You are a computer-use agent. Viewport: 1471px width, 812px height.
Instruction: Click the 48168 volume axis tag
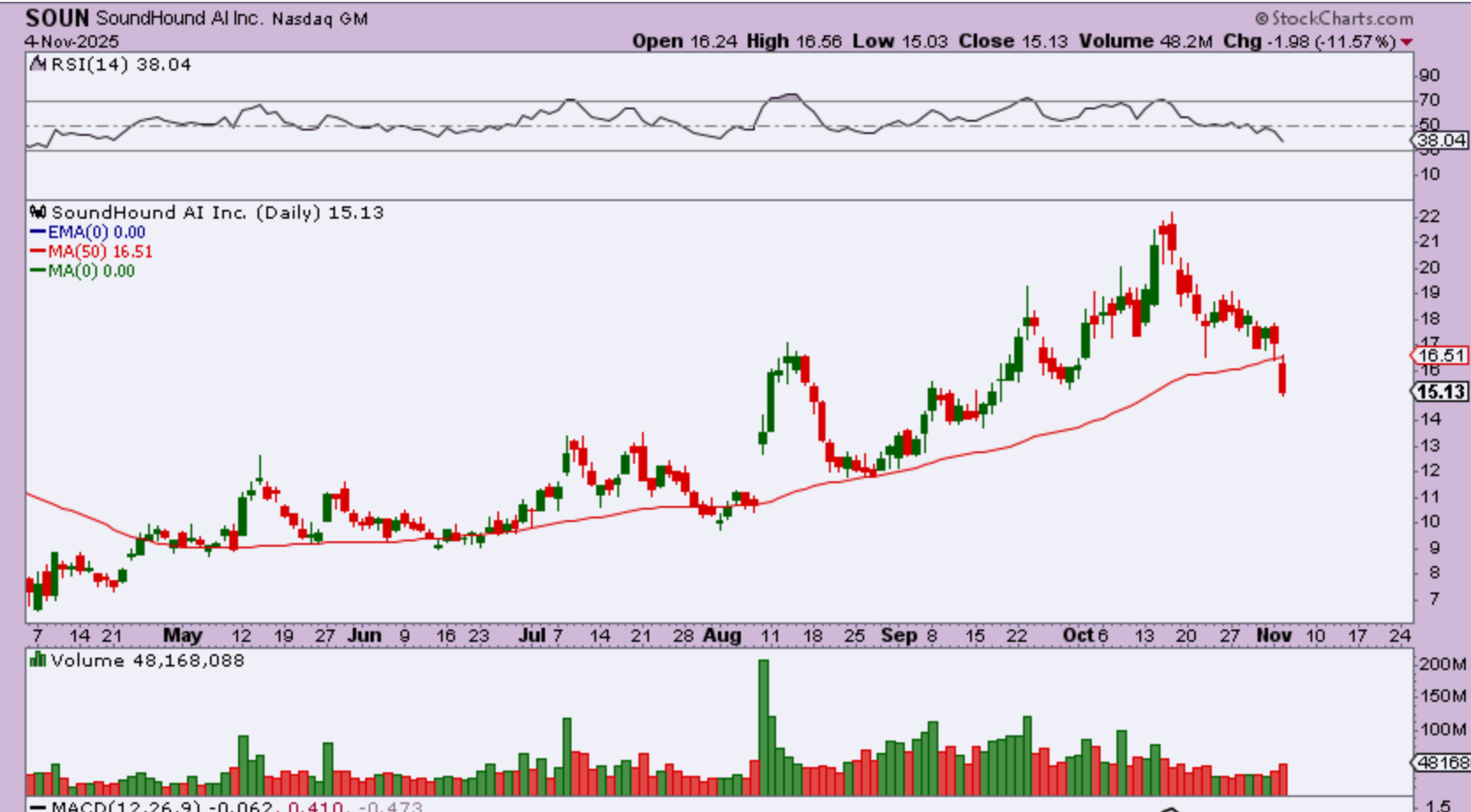(1440, 763)
